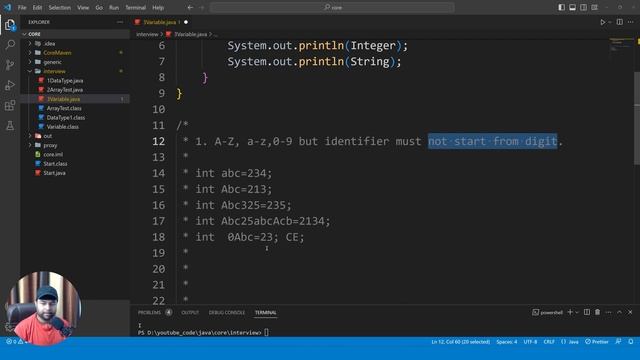Maximize terminal panel with up chevron
640x360 pixels.
coord(619,312)
